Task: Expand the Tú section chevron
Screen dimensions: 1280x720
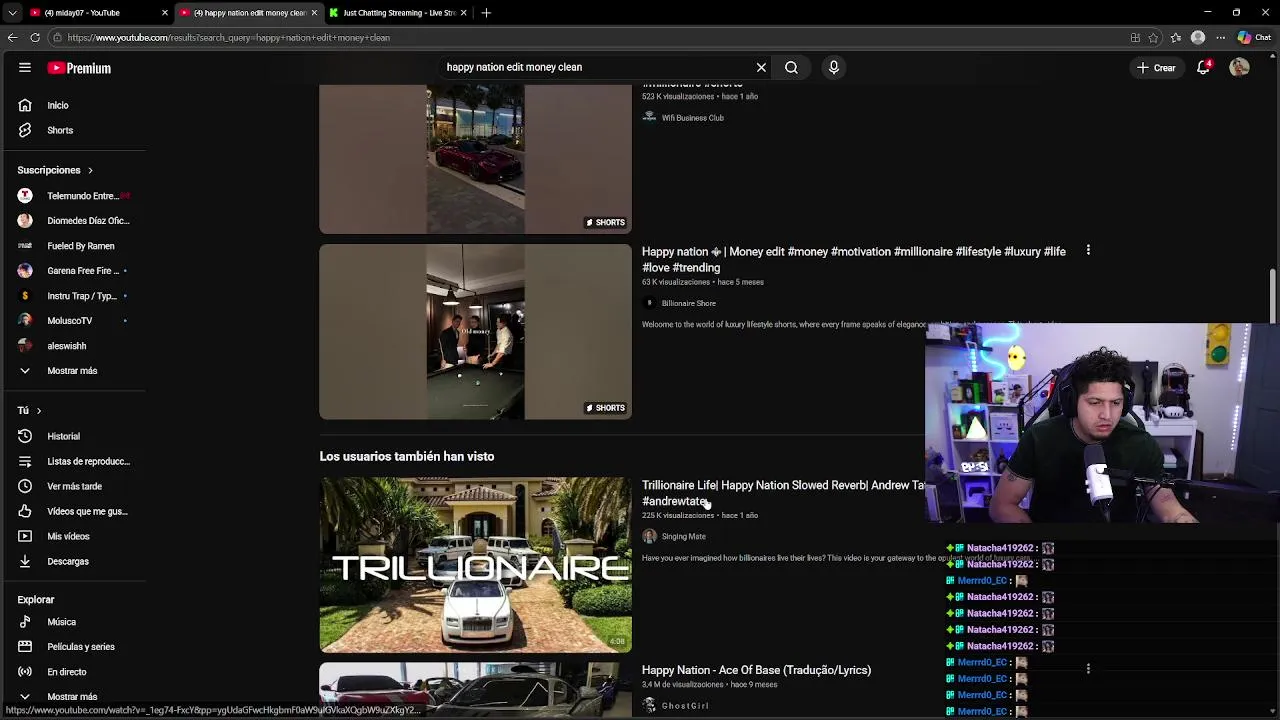Action: [39, 411]
